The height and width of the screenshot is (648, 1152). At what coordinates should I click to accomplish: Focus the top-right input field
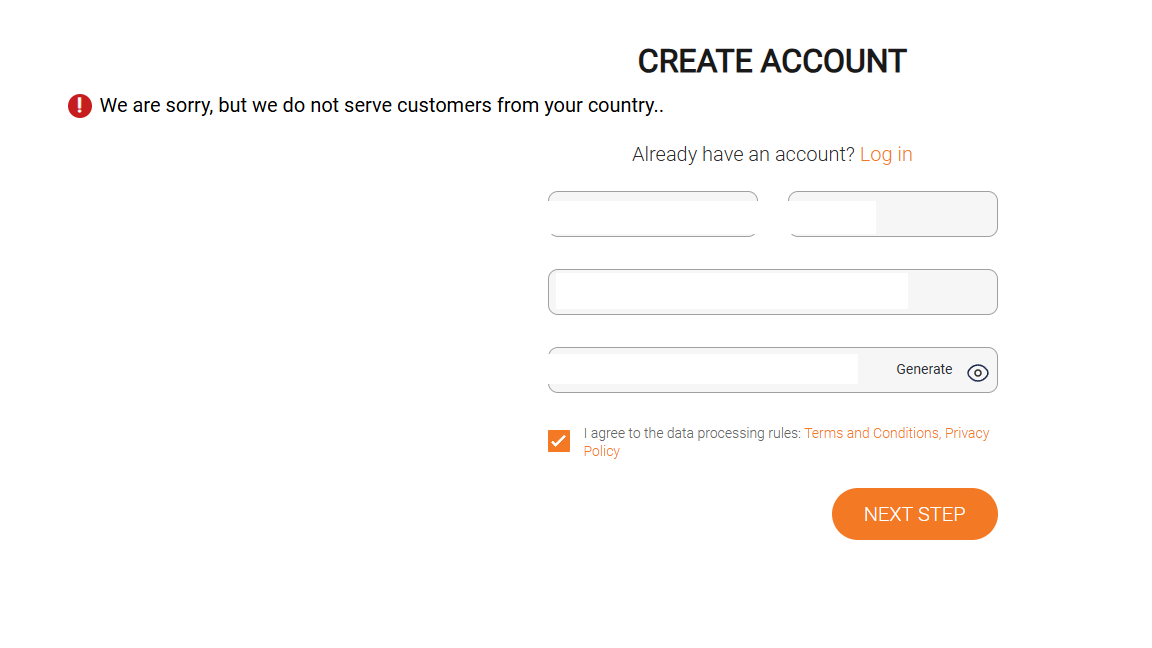[x=833, y=214]
